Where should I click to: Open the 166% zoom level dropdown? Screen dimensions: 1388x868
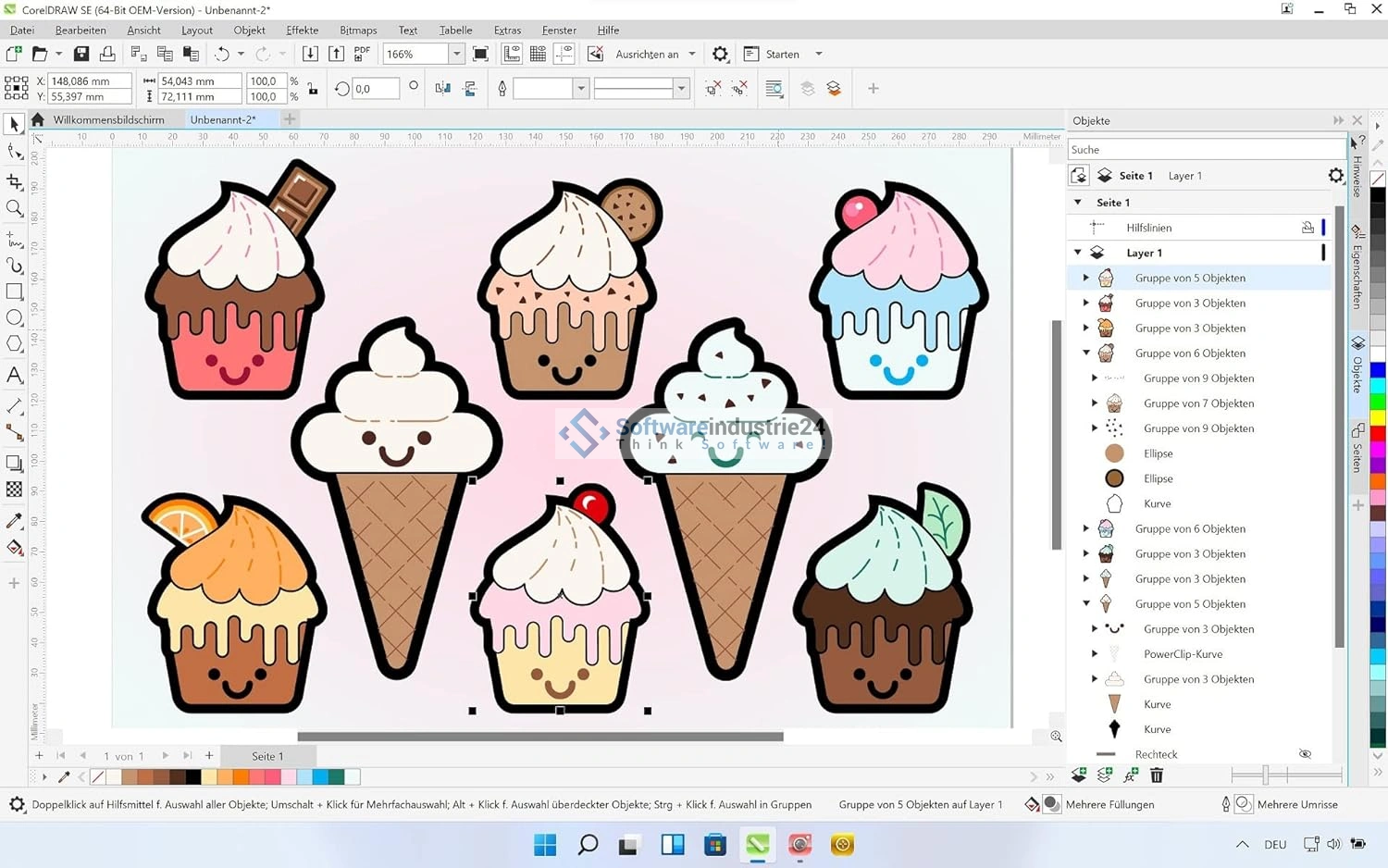tap(456, 55)
